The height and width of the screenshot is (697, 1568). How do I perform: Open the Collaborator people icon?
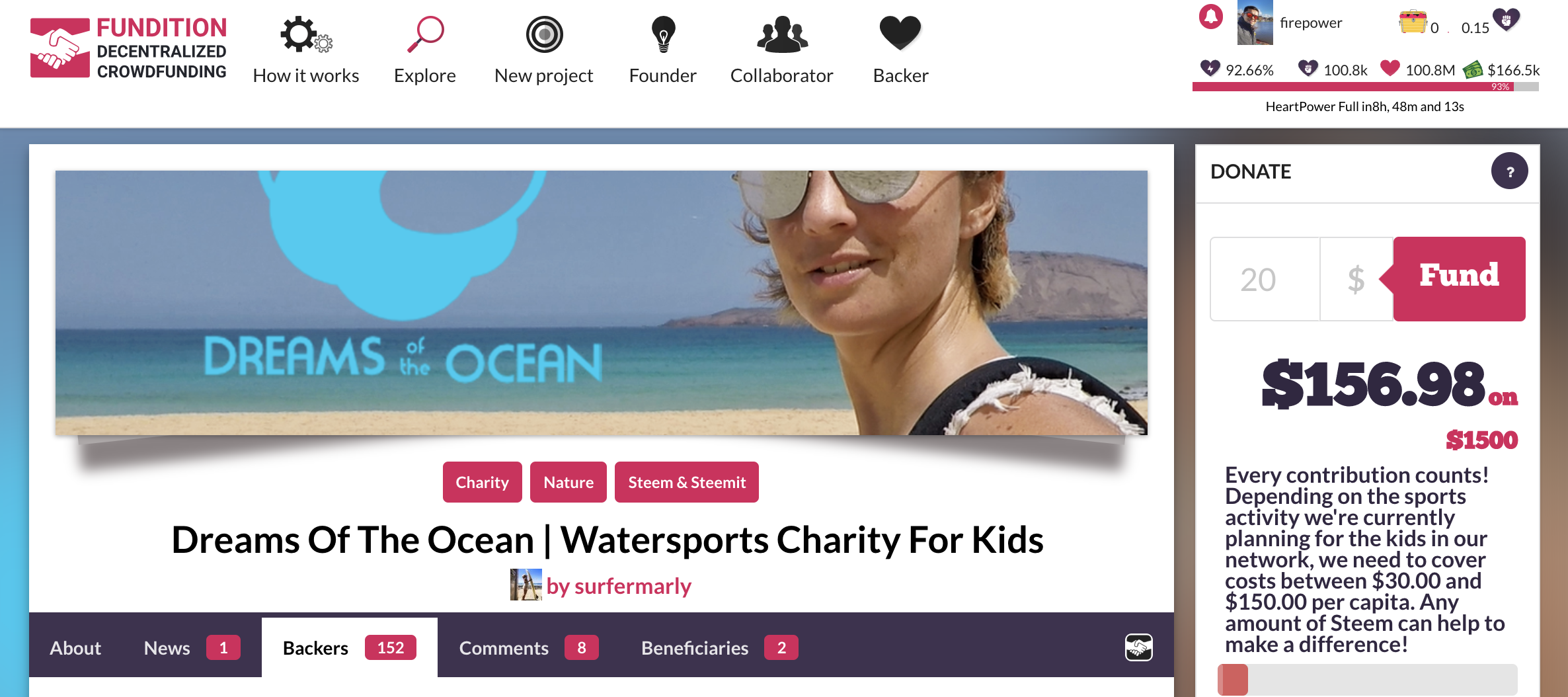pyautogui.click(x=782, y=34)
